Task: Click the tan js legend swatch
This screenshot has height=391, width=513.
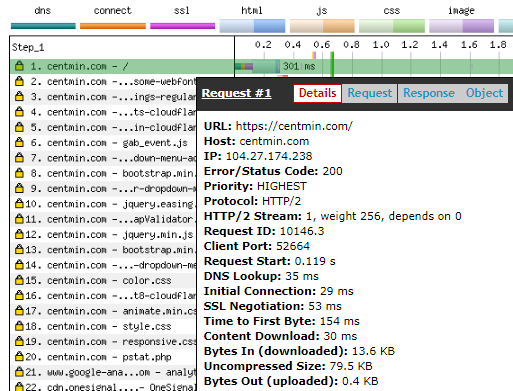Action: [322, 26]
